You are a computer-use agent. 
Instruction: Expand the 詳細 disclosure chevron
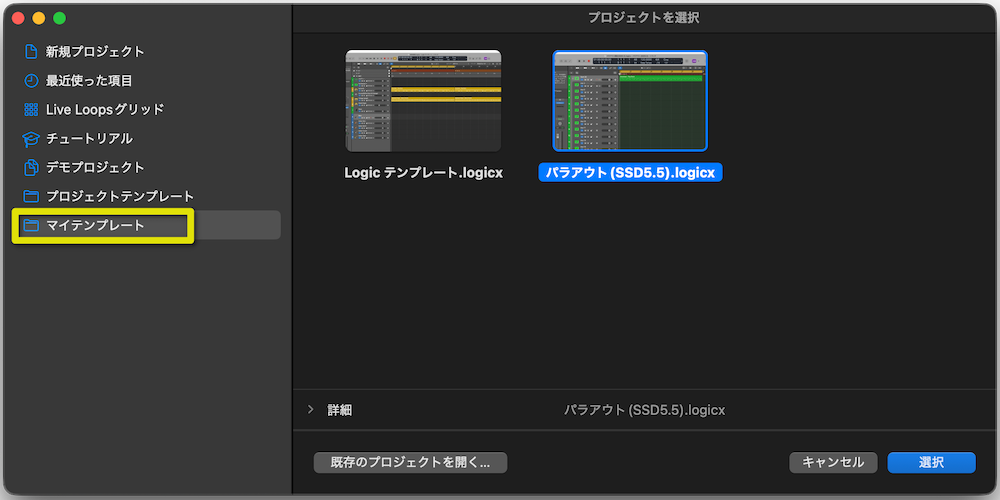(311, 410)
